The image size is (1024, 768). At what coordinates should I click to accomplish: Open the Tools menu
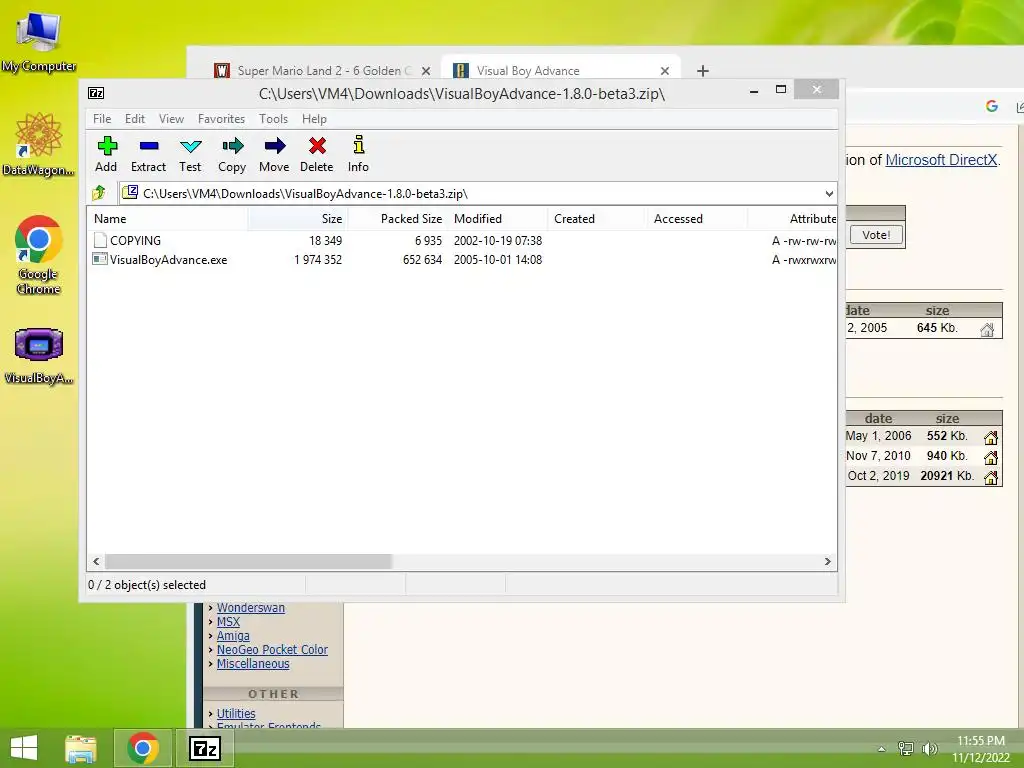[273, 119]
